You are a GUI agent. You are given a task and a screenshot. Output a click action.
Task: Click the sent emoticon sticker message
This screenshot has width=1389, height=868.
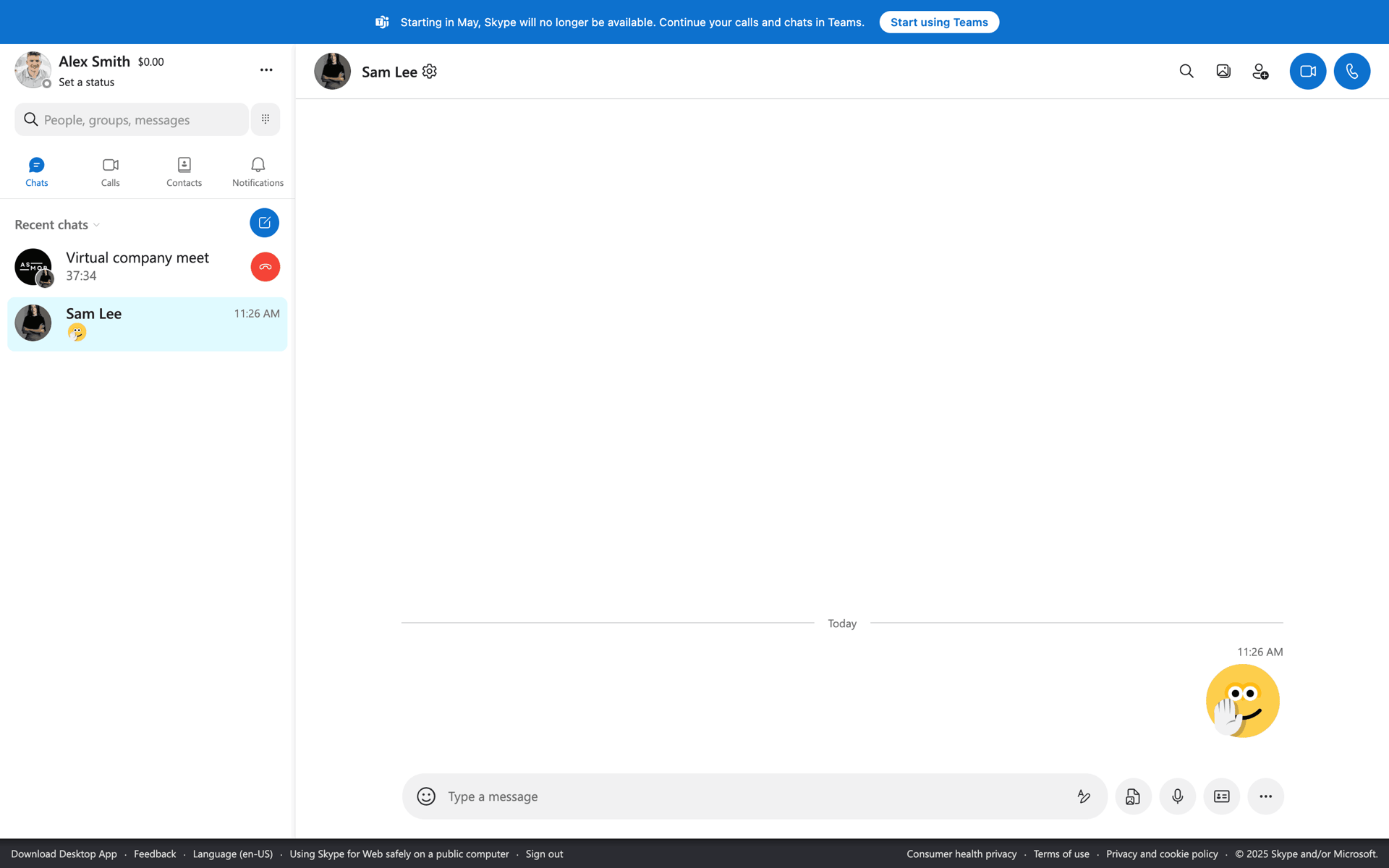(x=1242, y=701)
